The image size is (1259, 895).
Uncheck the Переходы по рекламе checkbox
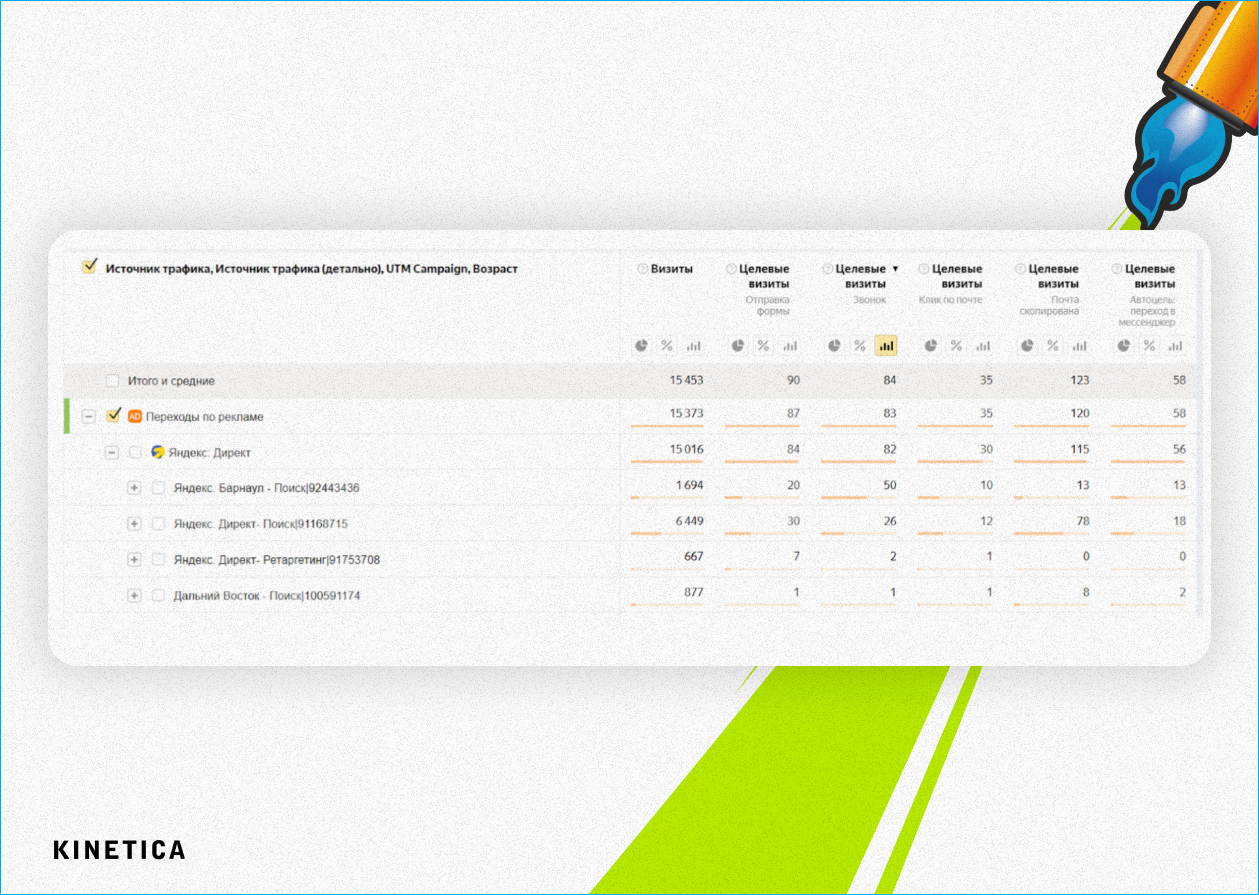point(113,416)
